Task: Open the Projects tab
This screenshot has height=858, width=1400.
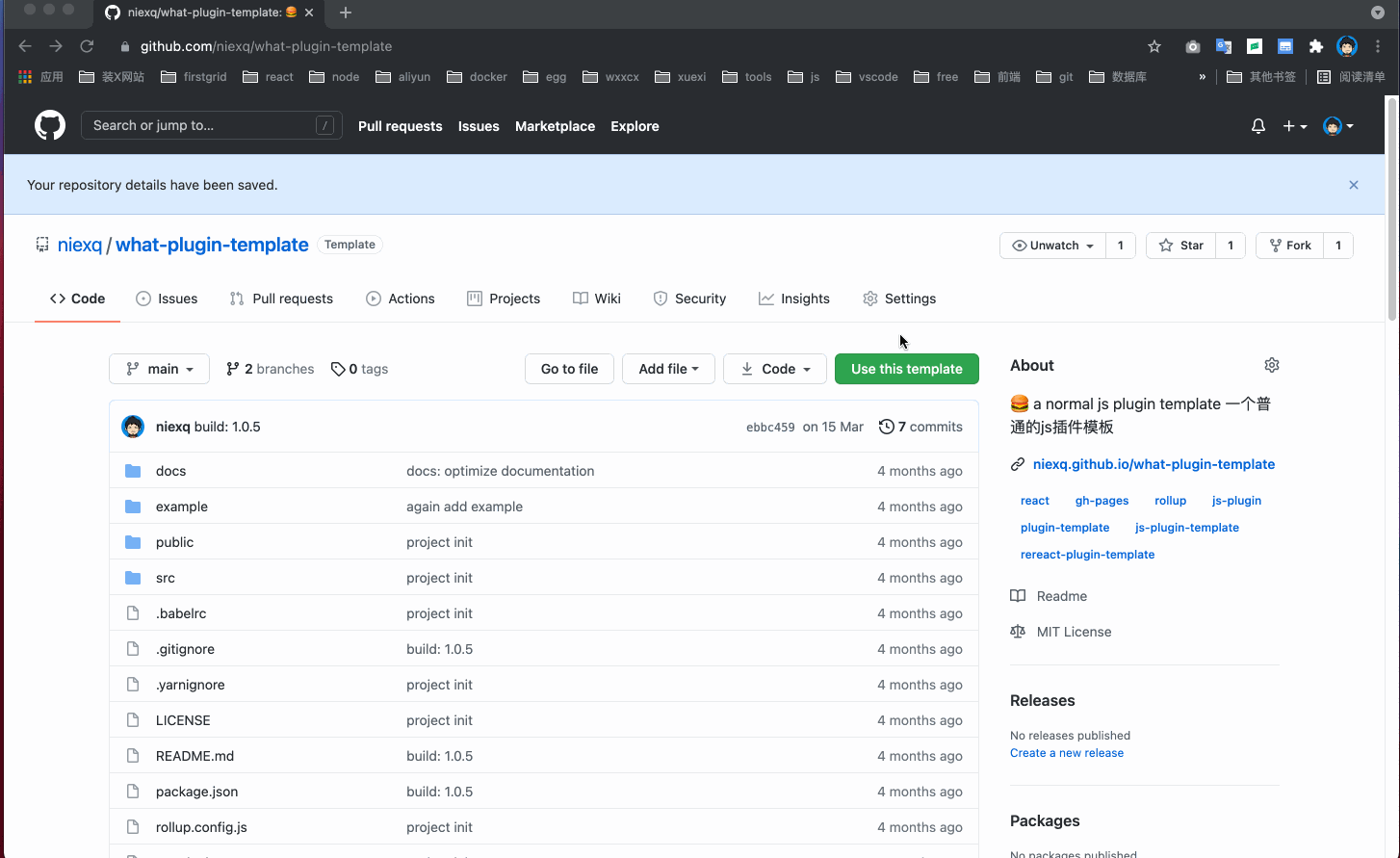Action: [x=504, y=299]
